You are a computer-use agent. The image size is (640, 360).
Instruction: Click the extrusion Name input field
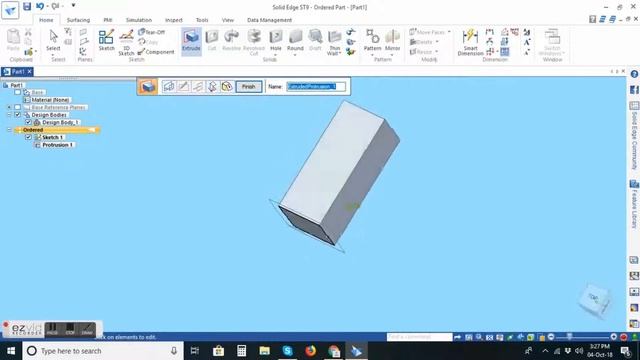pyautogui.click(x=316, y=87)
